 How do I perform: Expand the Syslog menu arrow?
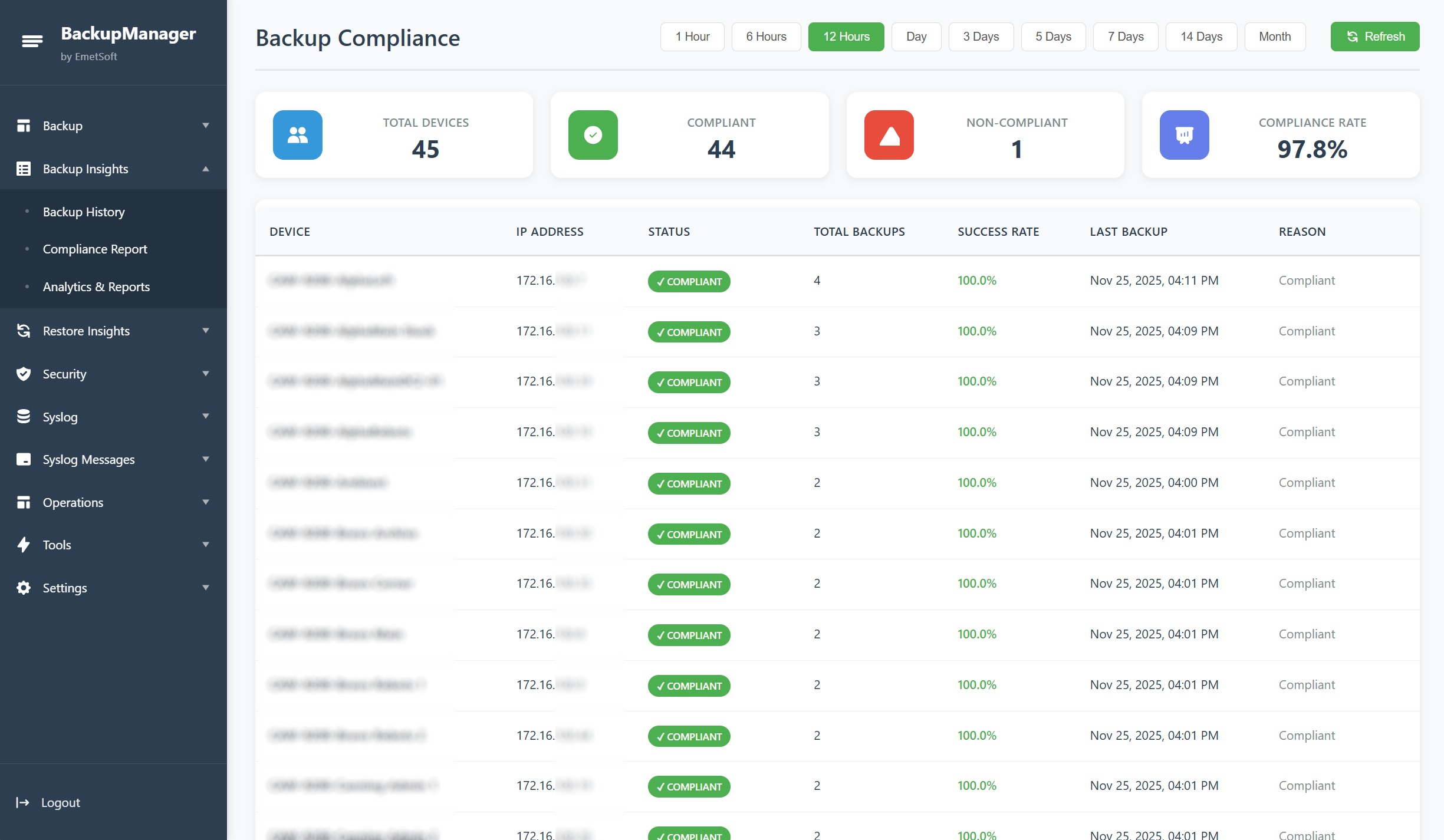(x=206, y=417)
